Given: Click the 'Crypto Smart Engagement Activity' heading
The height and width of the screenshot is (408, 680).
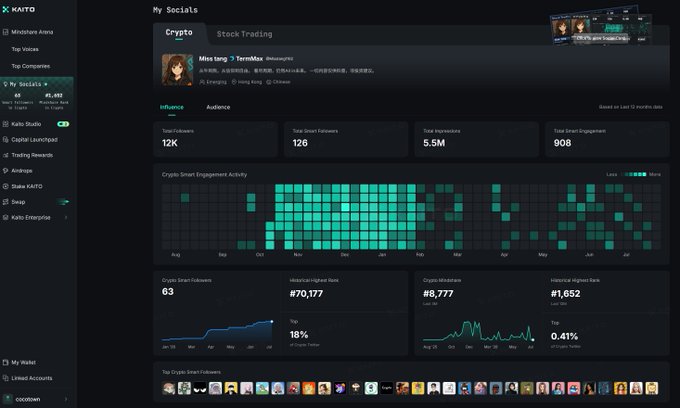Looking at the screenshot, I should [x=204, y=175].
